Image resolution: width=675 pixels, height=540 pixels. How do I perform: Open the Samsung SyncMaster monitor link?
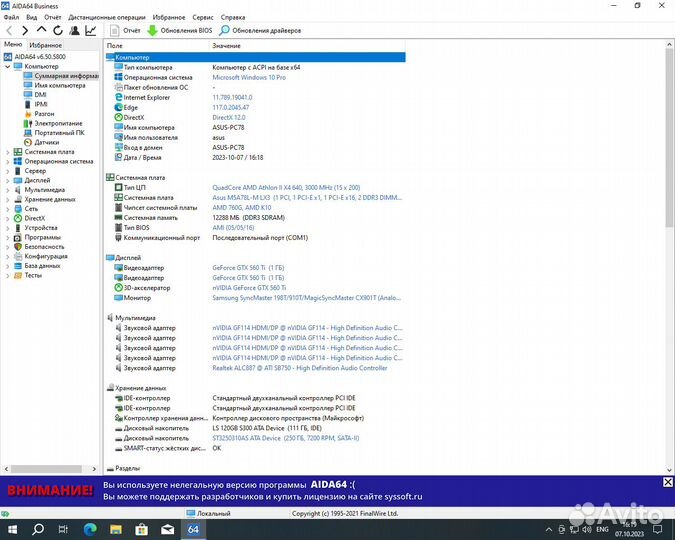pyautogui.click(x=307, y=298)
